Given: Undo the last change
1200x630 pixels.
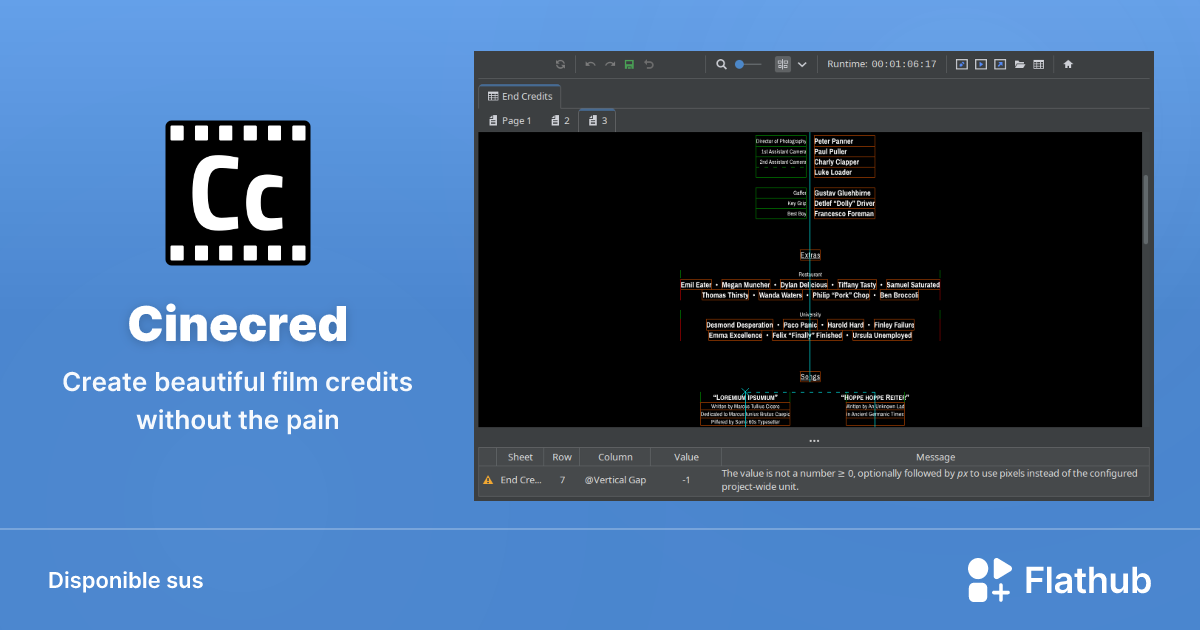Looking at the screenshot, I should (x=589, y=63).
